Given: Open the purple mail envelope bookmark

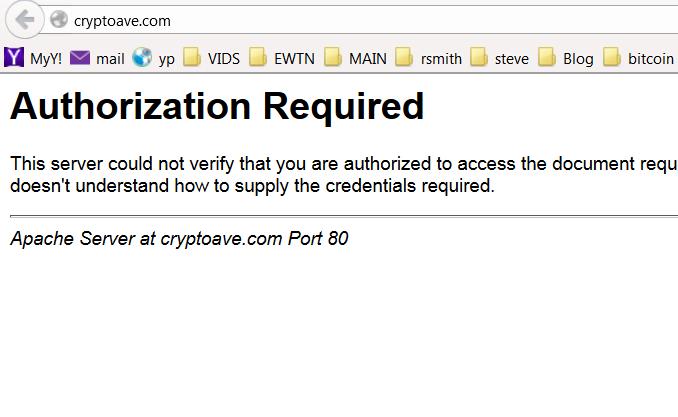Looking at the screenshot, I should point(80,58).
